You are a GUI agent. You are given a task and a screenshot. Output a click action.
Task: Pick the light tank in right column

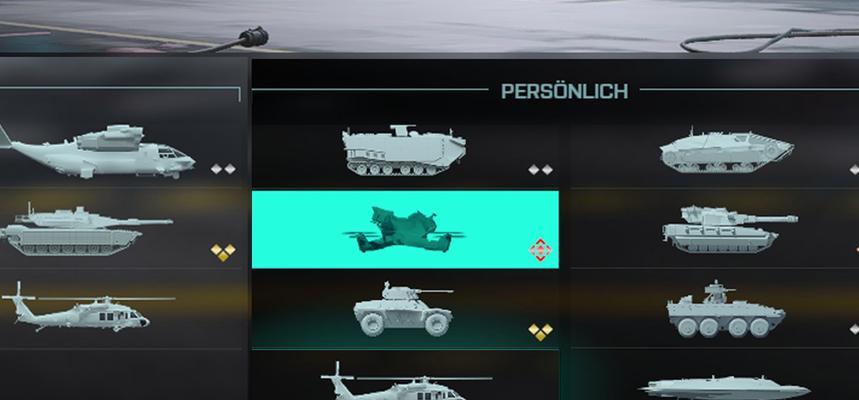click(730, 229)
